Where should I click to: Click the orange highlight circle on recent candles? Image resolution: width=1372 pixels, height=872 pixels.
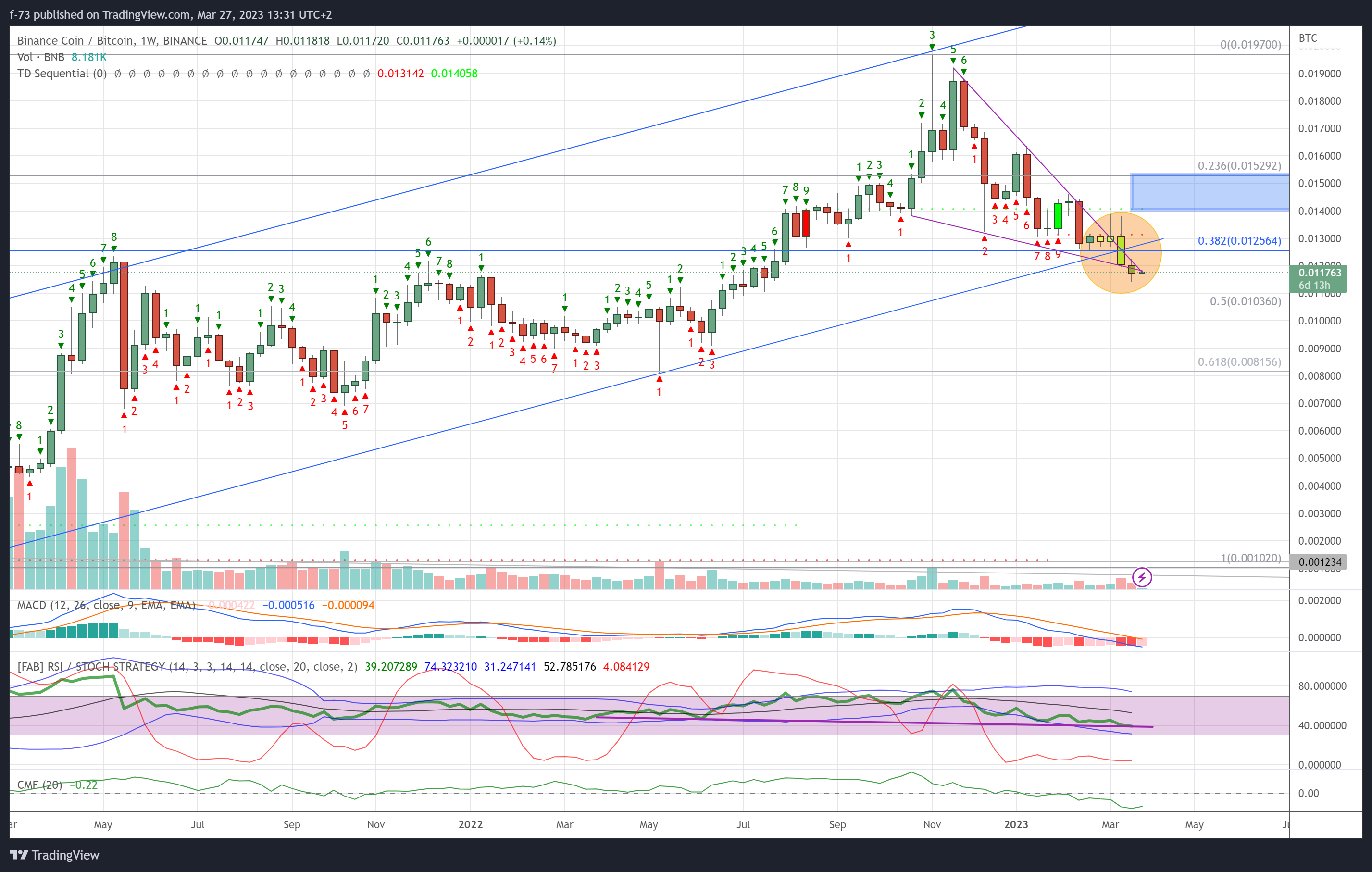(1121, 252)
